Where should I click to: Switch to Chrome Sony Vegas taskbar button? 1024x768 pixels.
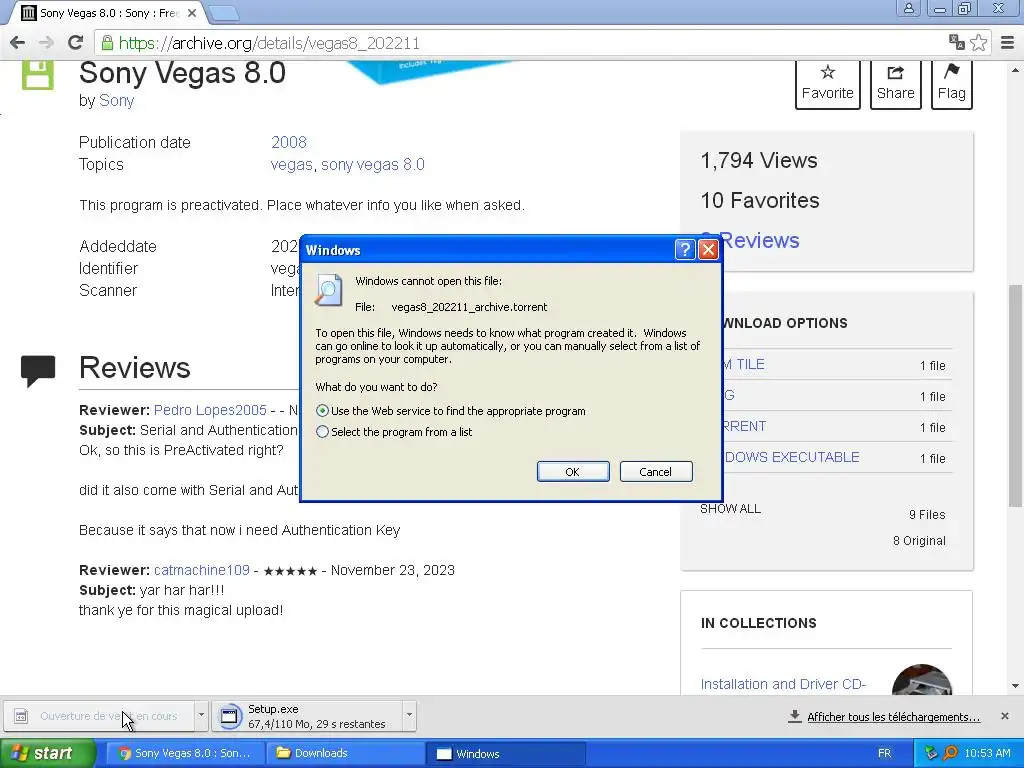185,753
